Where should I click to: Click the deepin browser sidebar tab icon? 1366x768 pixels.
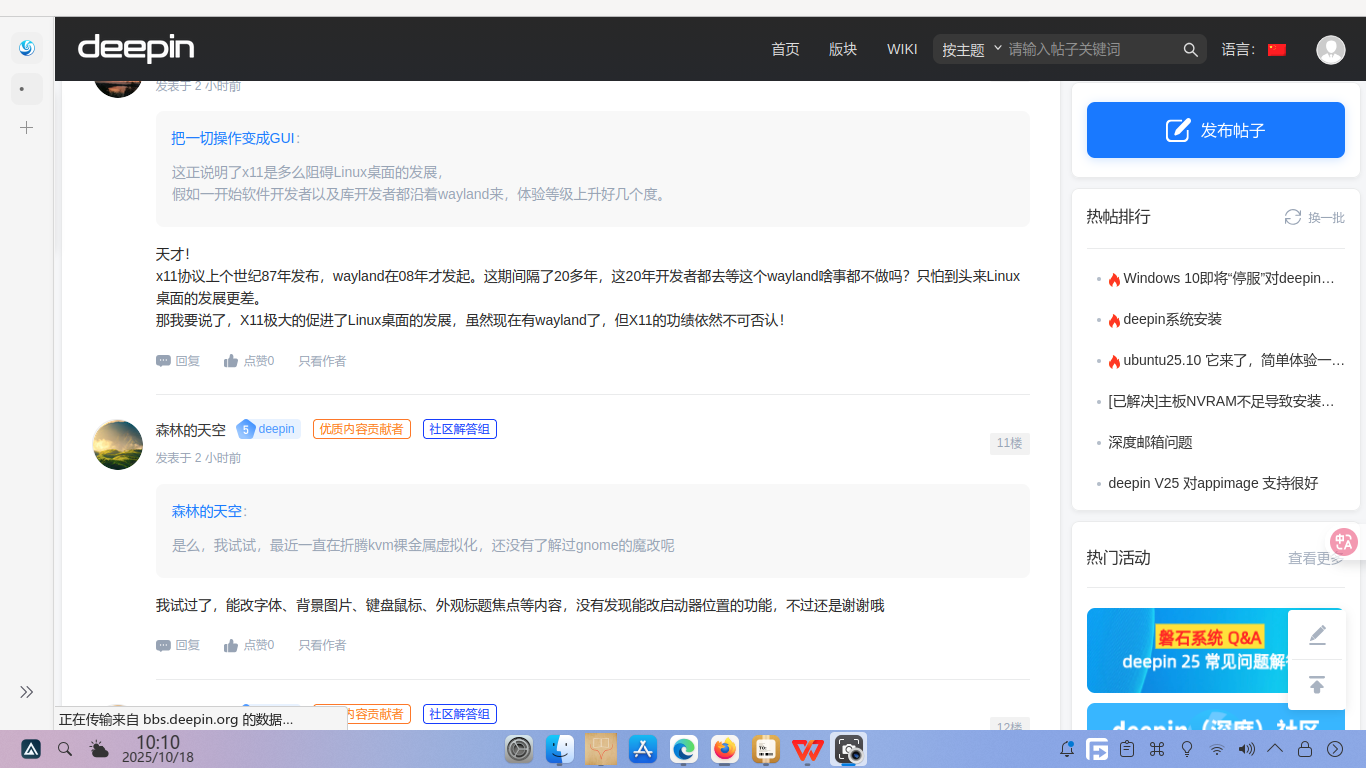(27, 48)
